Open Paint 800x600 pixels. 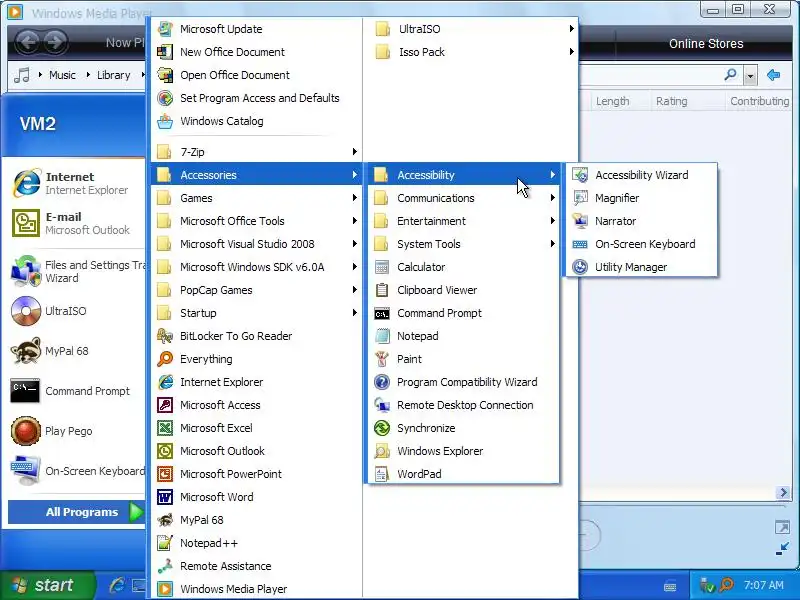coord(463,359)
